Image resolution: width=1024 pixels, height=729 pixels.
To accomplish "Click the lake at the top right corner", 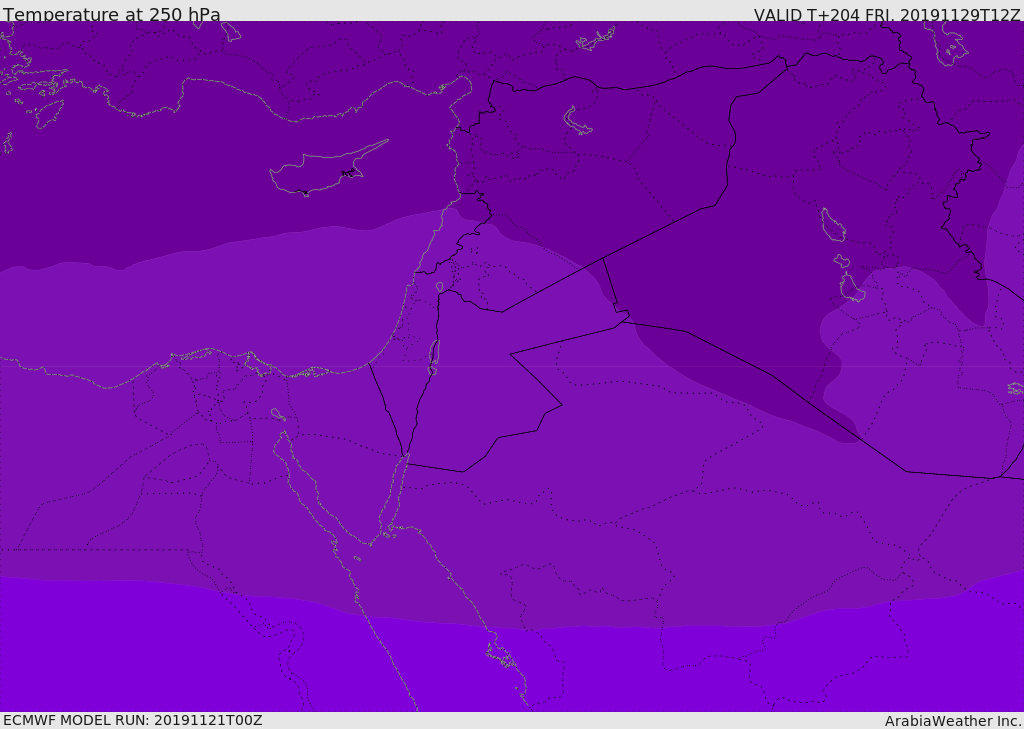I will point(945,43).
